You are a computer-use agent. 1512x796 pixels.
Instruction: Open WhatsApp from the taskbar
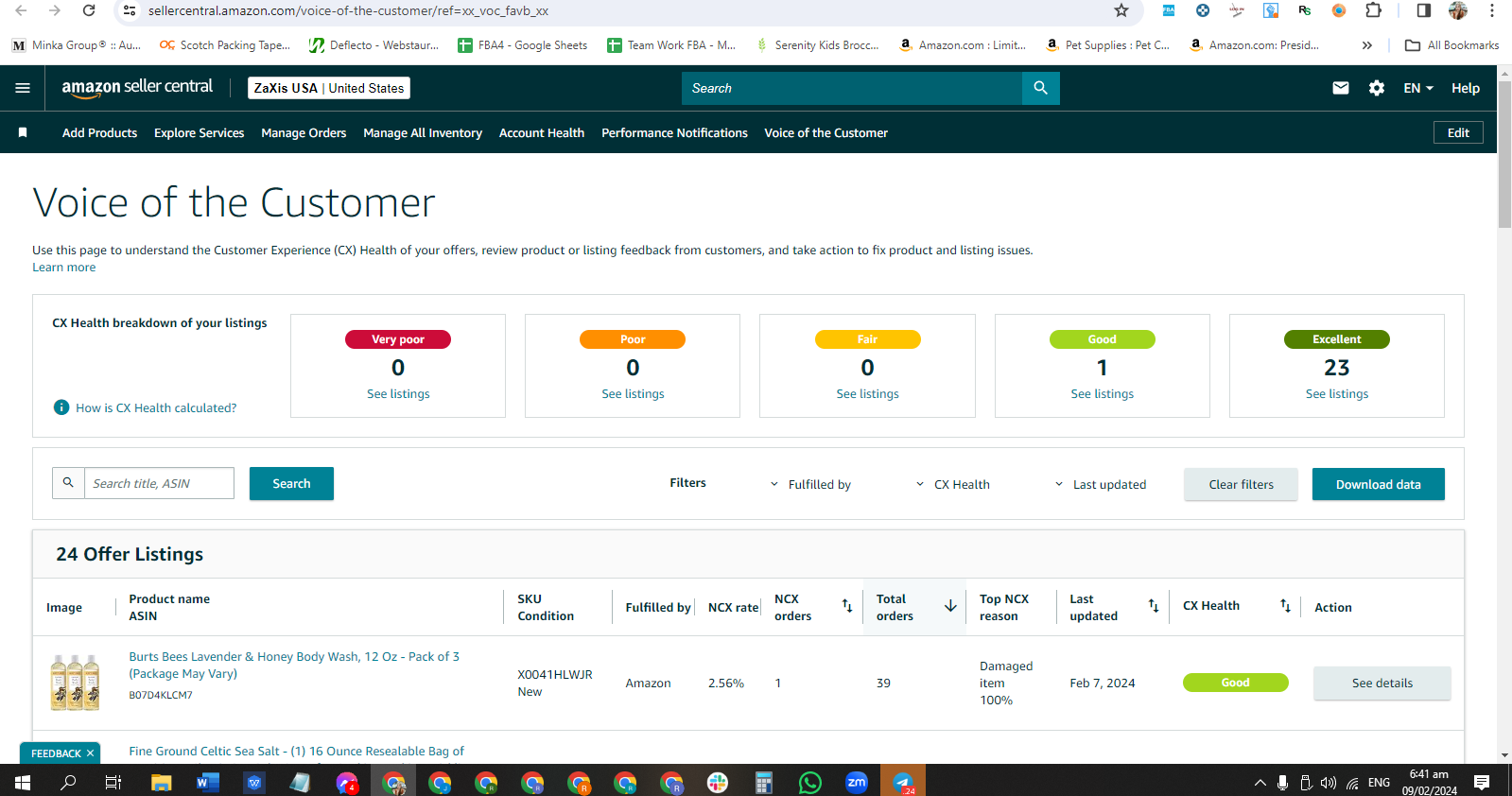tap(810, 782)
